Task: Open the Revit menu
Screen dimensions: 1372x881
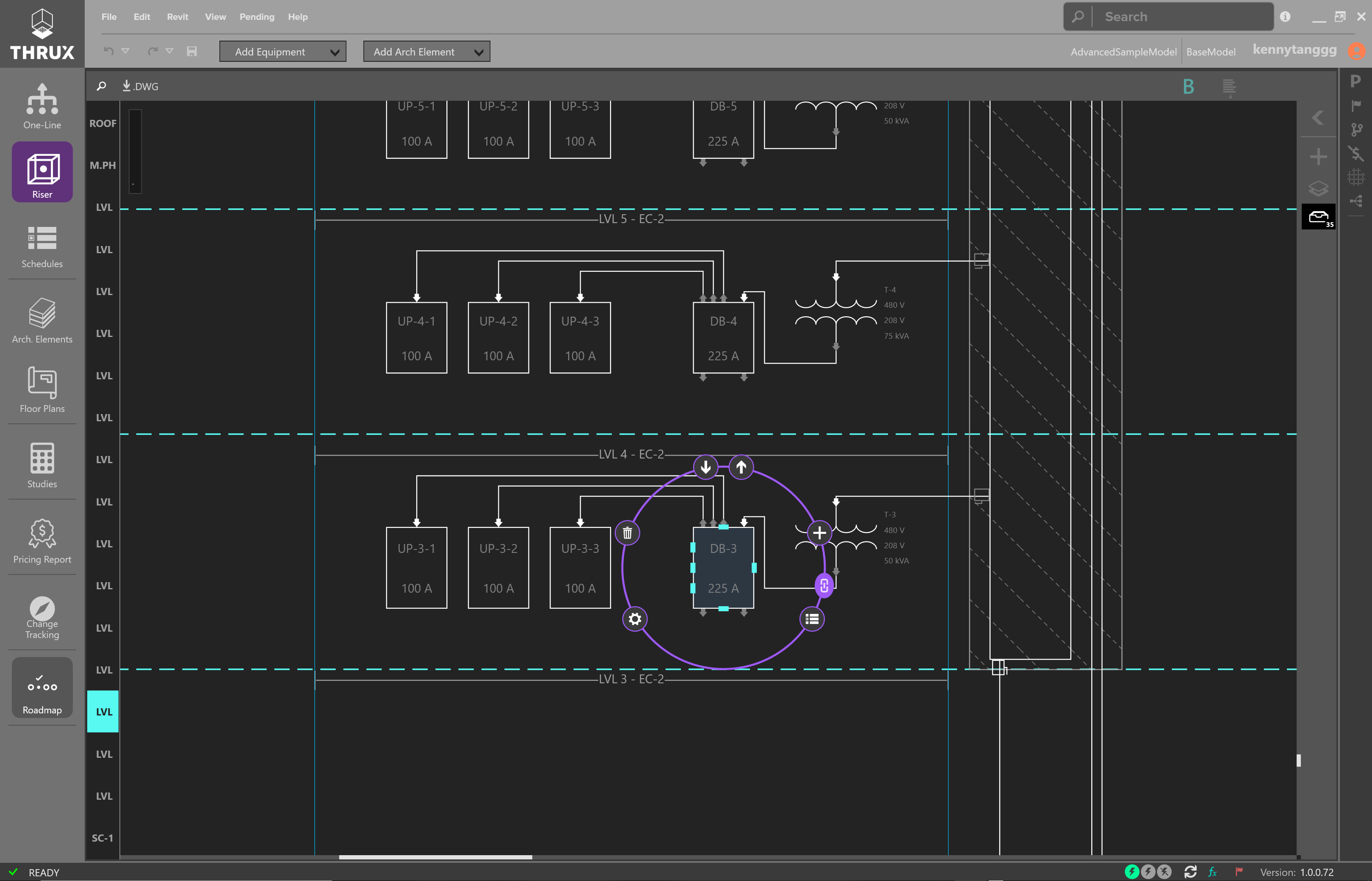Action: 177,17
